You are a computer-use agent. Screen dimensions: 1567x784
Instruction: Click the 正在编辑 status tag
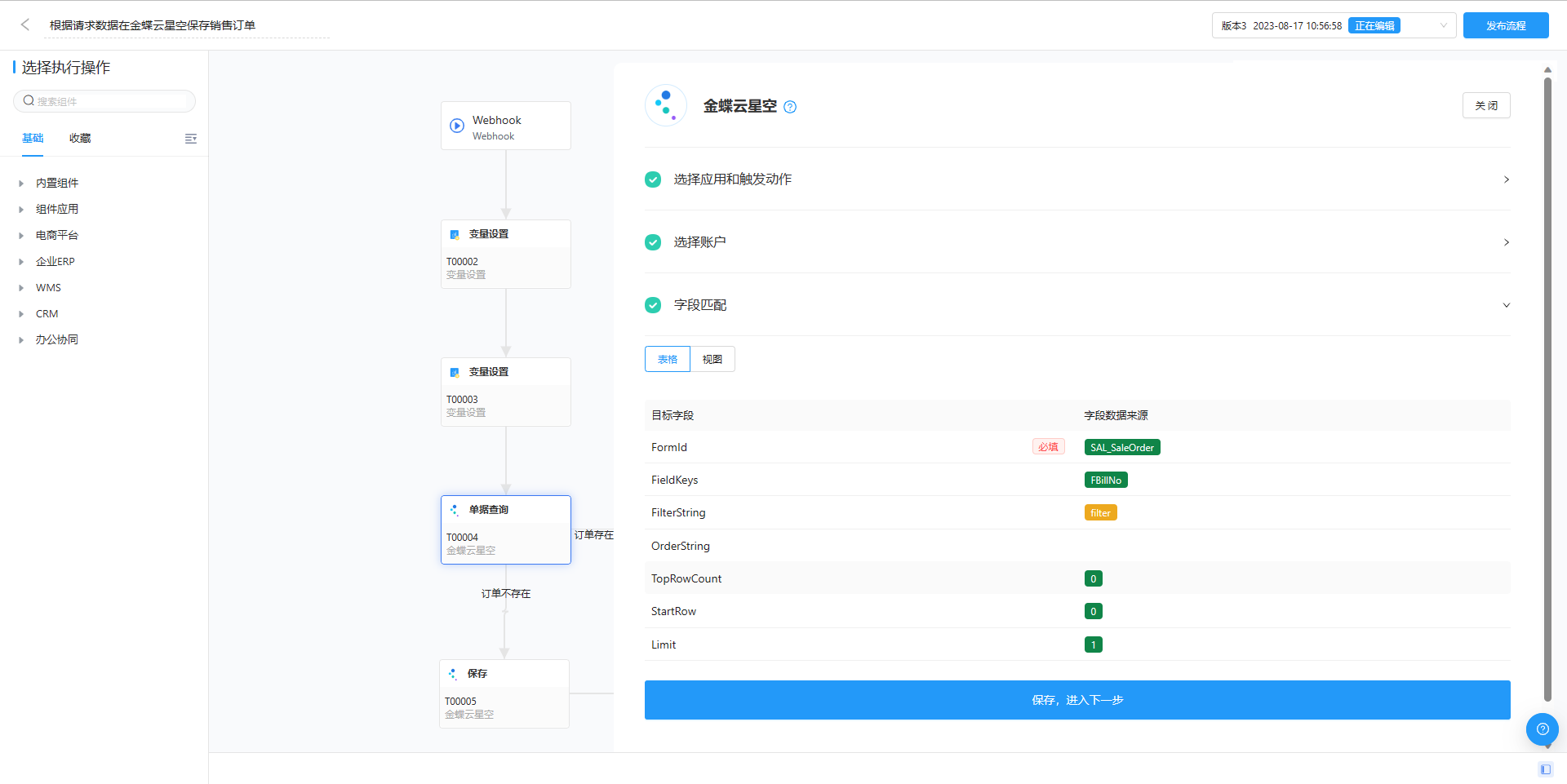[1374, 26]
